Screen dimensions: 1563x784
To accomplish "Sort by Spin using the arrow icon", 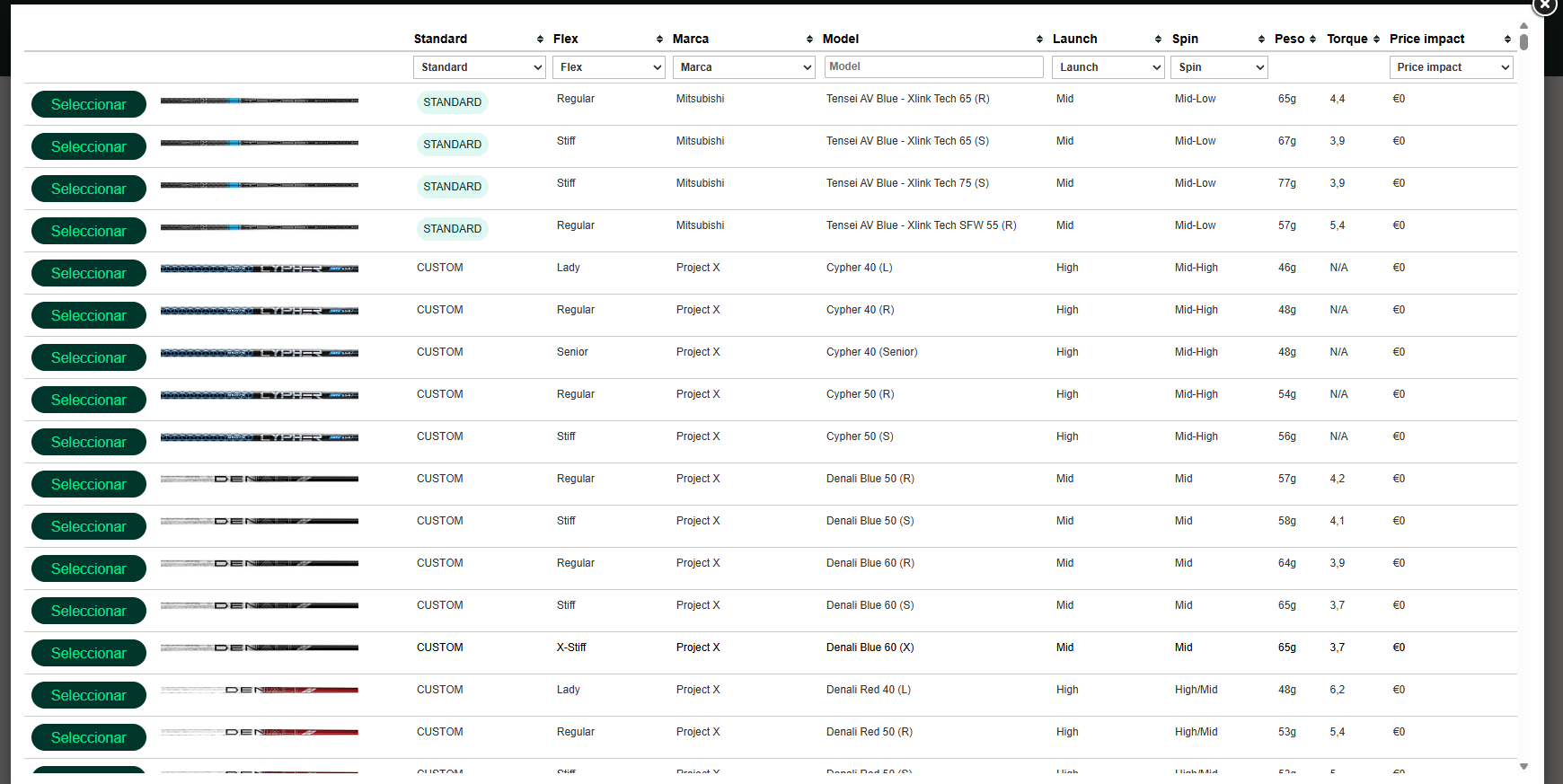I will click(x=1261, y=40).
